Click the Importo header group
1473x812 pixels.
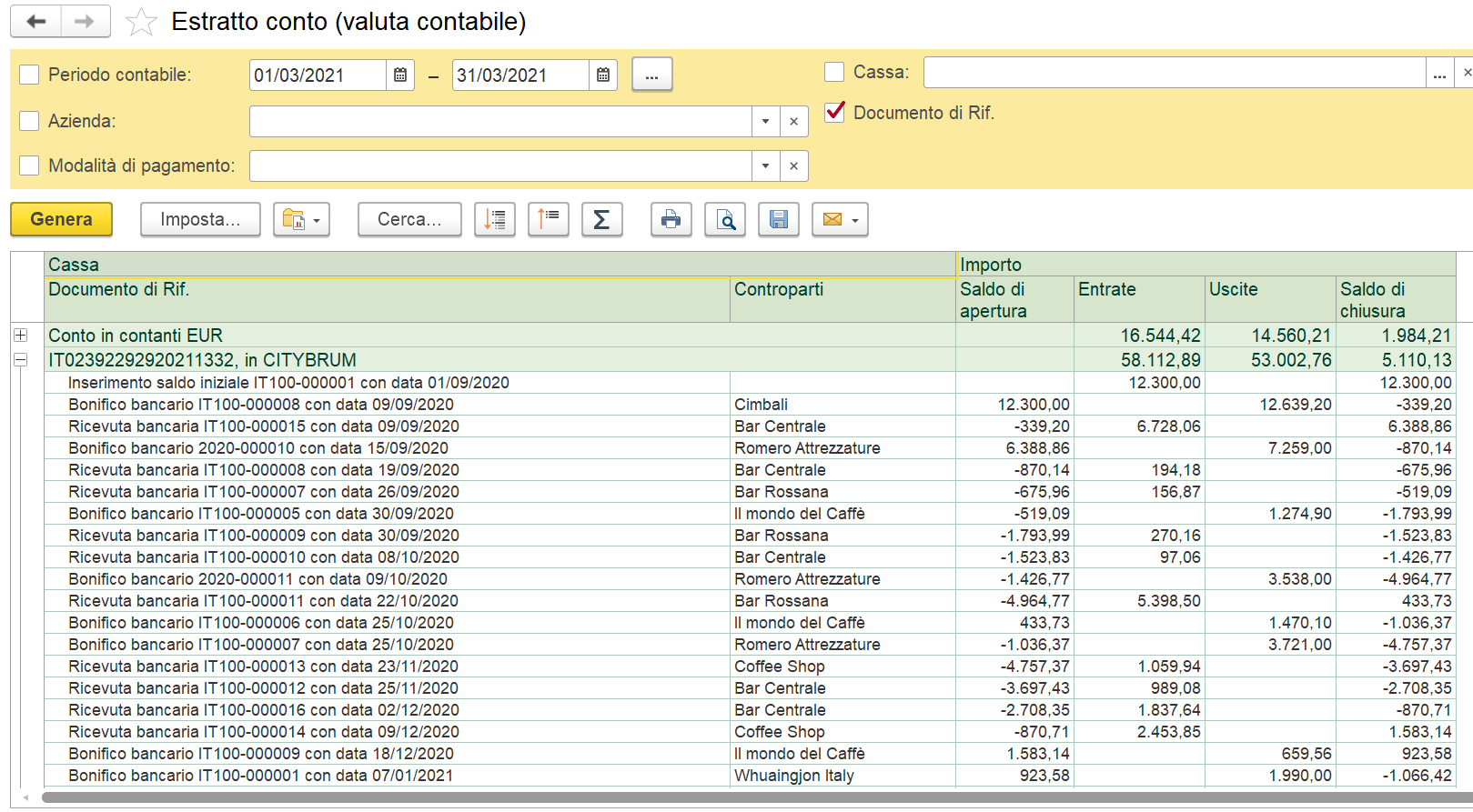click(1206, 265)
